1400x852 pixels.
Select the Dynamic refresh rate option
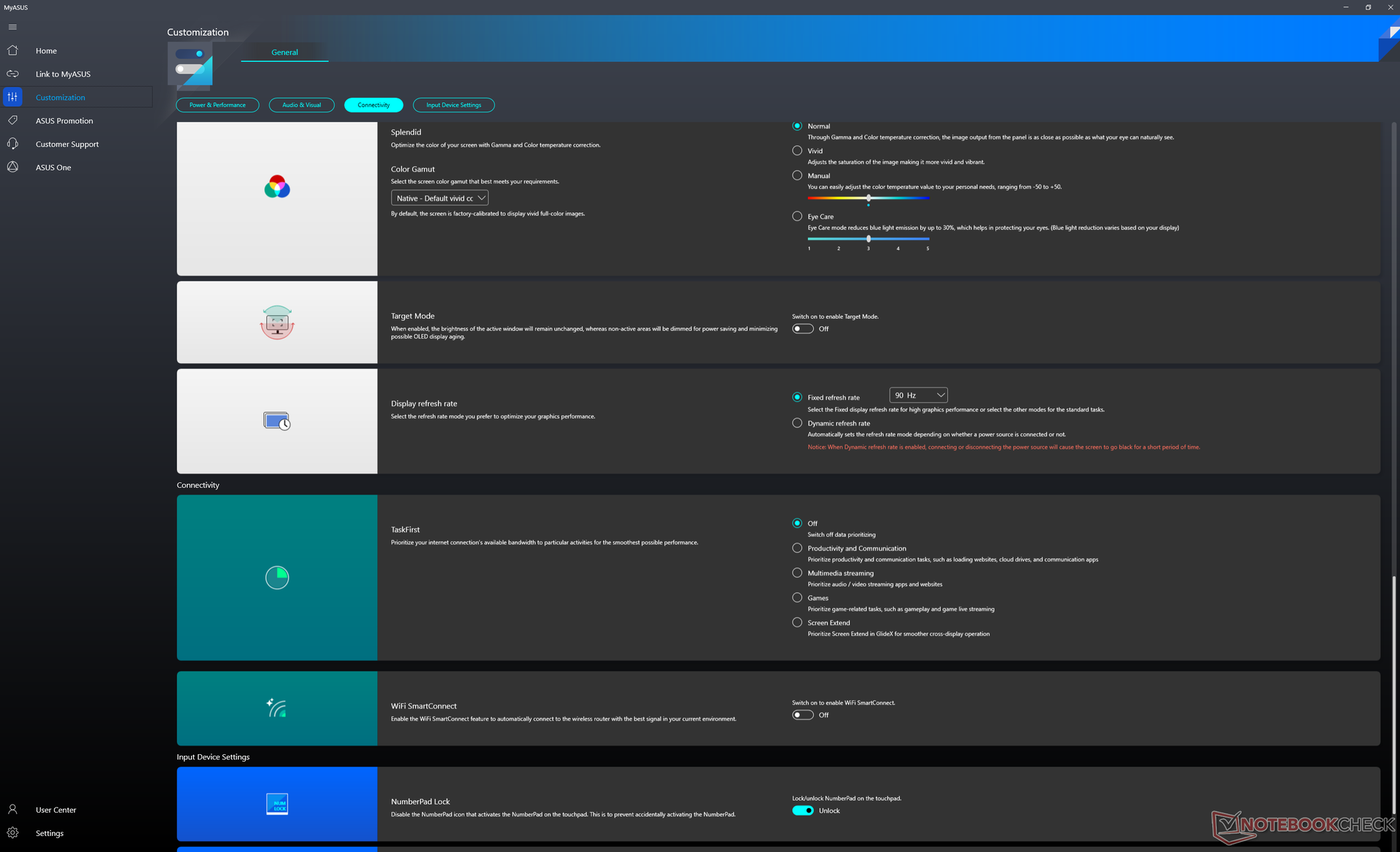click(x=797, y=423)
